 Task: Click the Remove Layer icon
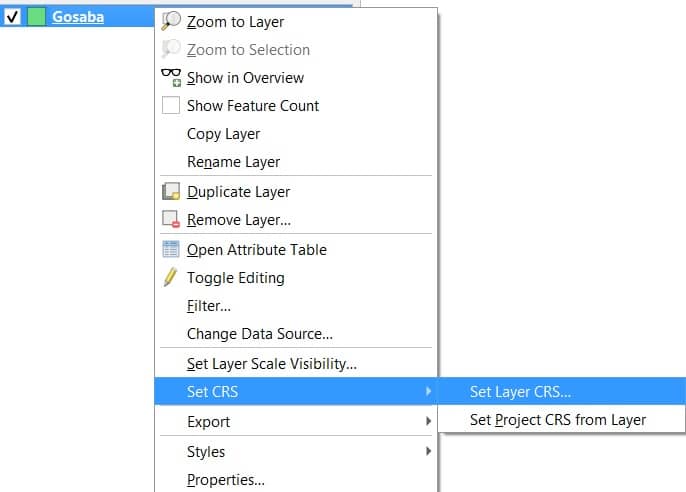pyautogui.click(x=171, y=219)
